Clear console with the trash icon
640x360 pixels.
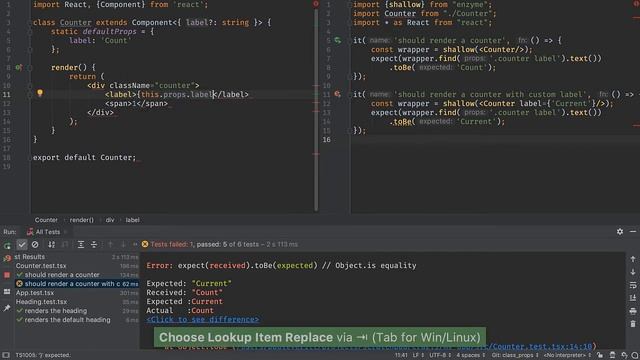coord(633,324)
